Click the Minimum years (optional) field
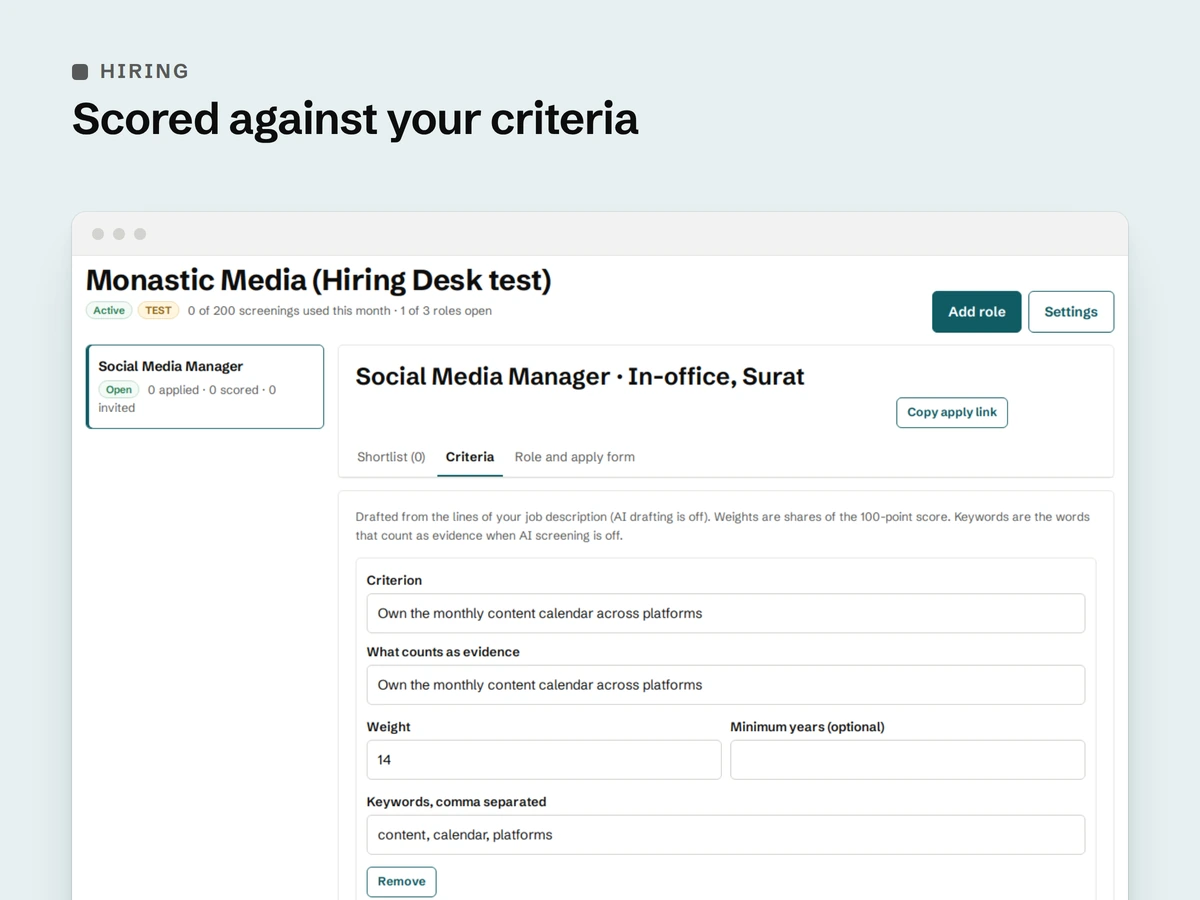Image resolution: width=1200 pixels, height=900 pixels. click(907, 760)
